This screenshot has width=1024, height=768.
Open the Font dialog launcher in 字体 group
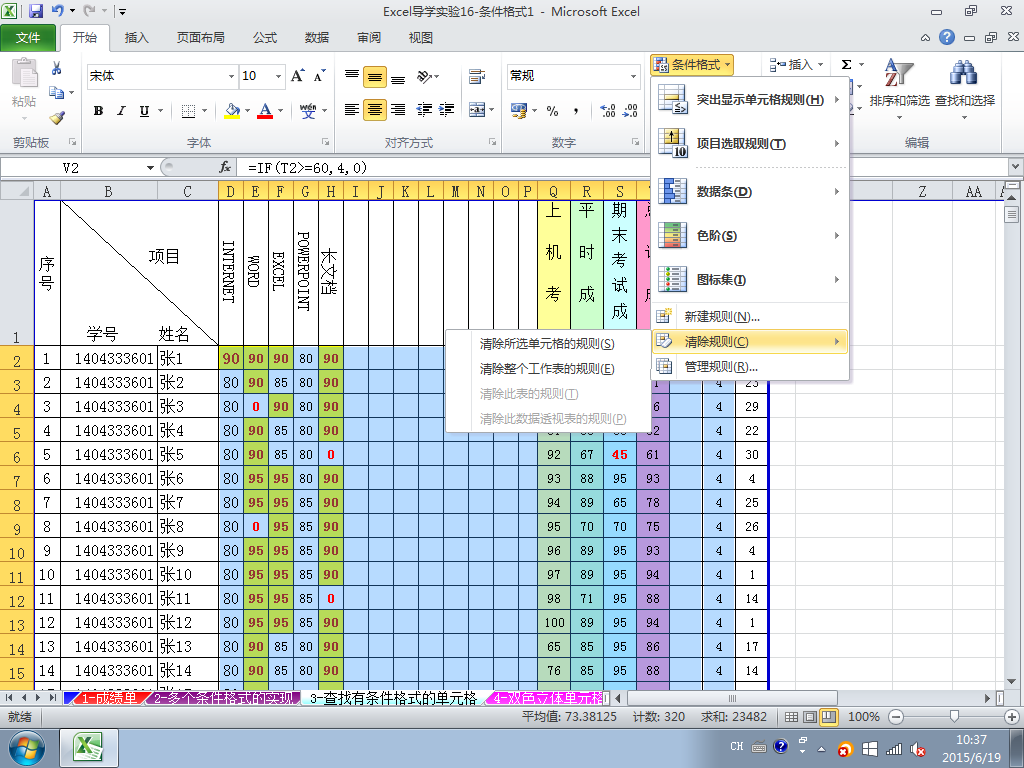coord(325,142)
